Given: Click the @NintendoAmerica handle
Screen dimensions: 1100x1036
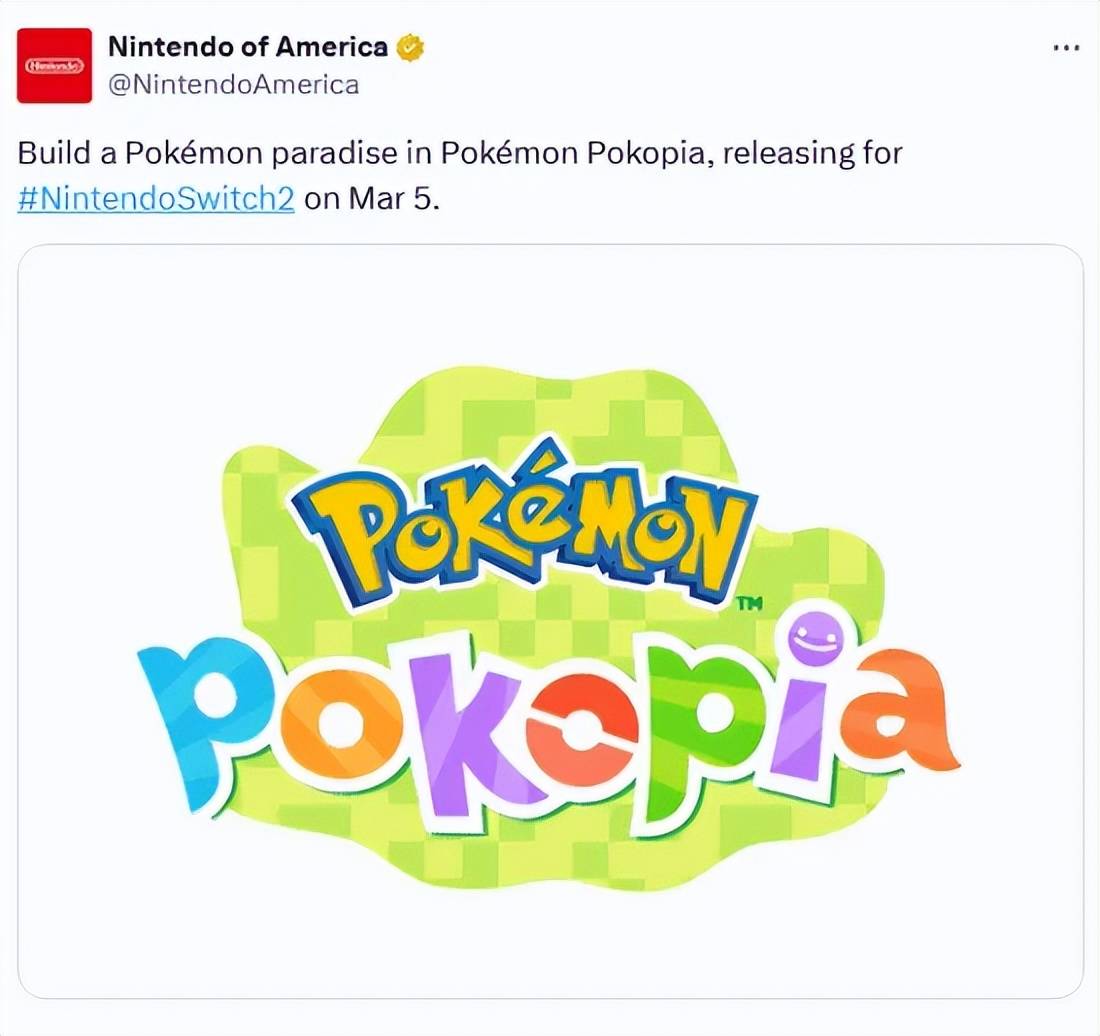Looking at the screenshot, I should pyautogui.click(x=232, y=85).
